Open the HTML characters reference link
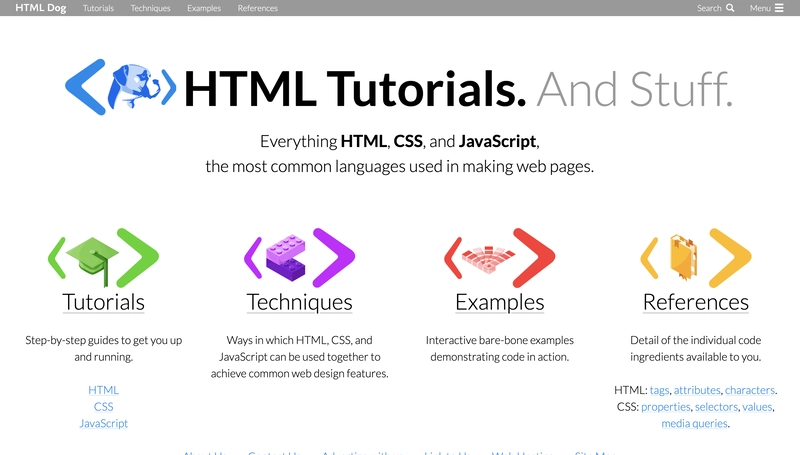This screenshot has height=455, width=800. 749,390
